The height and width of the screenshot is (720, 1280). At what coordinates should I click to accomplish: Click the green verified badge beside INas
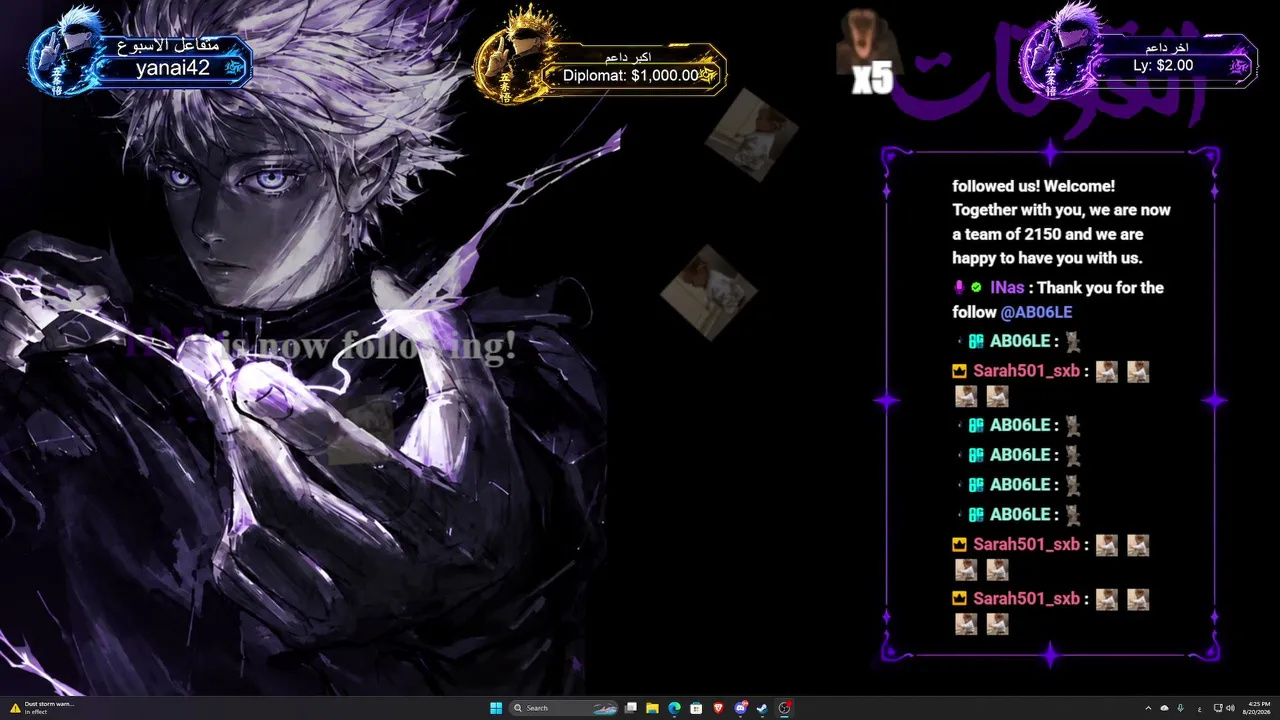pos(976,288)
